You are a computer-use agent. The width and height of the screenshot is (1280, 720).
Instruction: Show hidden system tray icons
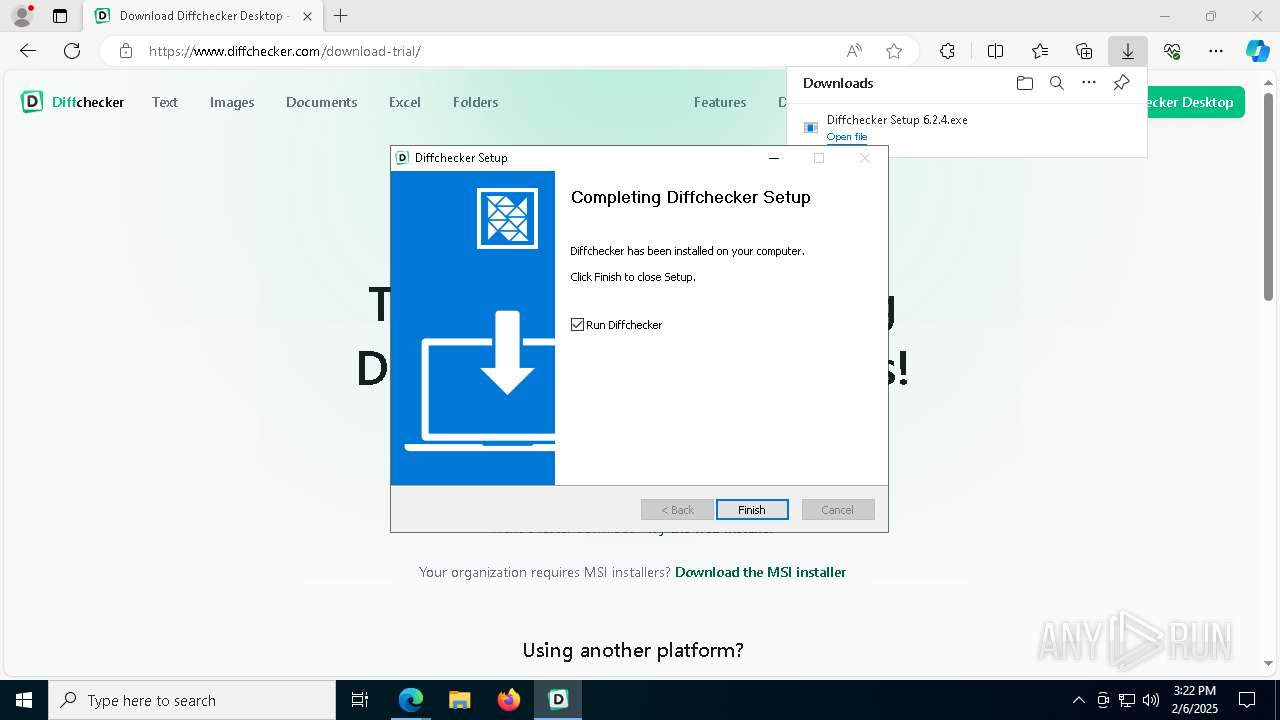point(1078,700)
